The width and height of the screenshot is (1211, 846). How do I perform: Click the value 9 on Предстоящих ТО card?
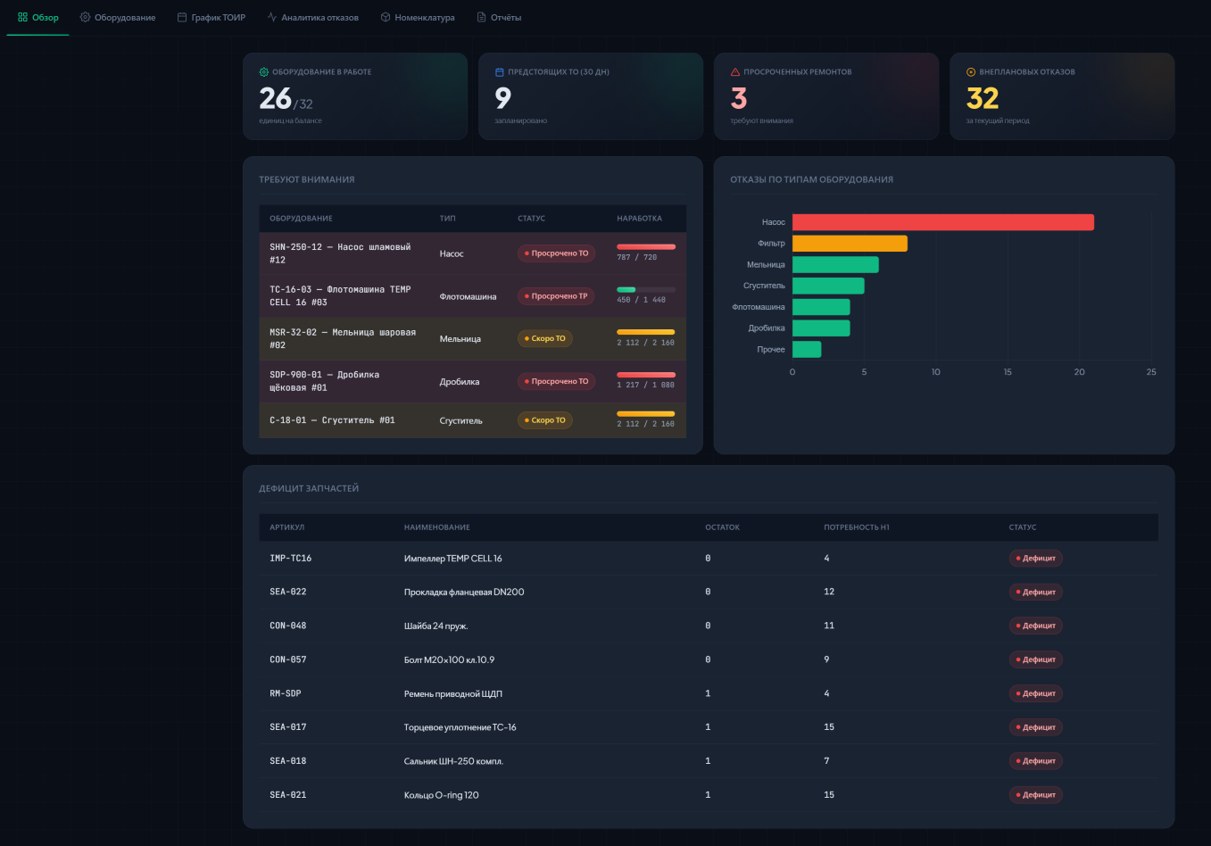(x=503, y=99)
